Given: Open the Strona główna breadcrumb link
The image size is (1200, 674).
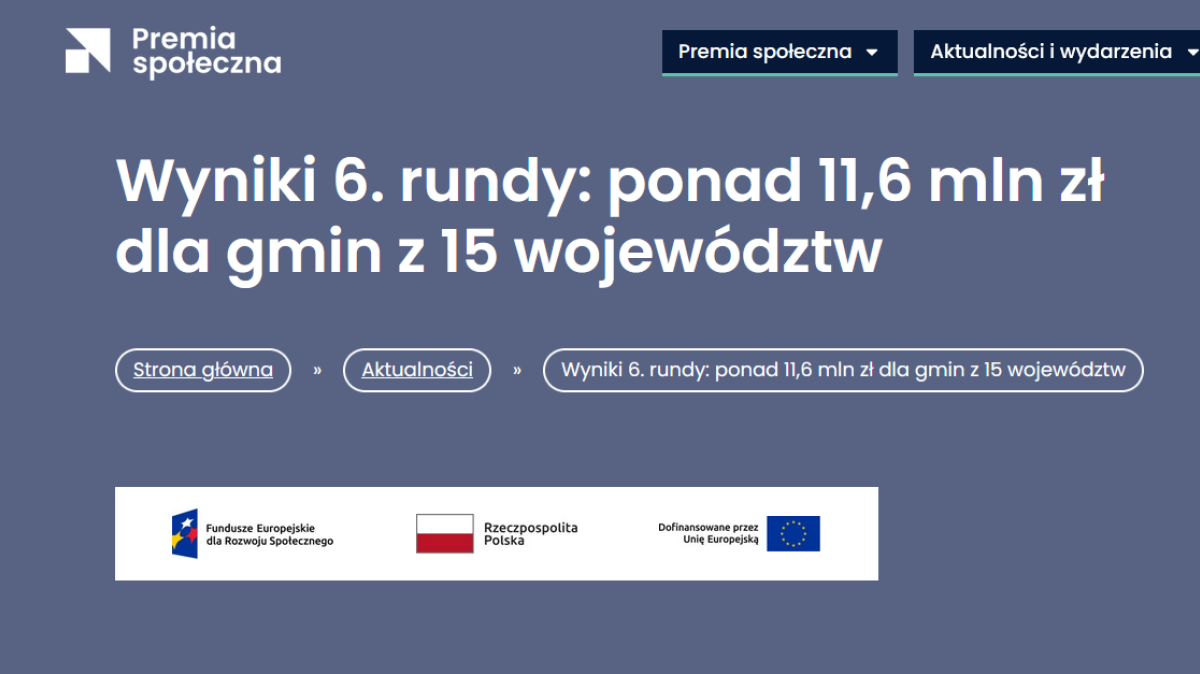Looking at the screenshot, I should (x=203, y=370).
